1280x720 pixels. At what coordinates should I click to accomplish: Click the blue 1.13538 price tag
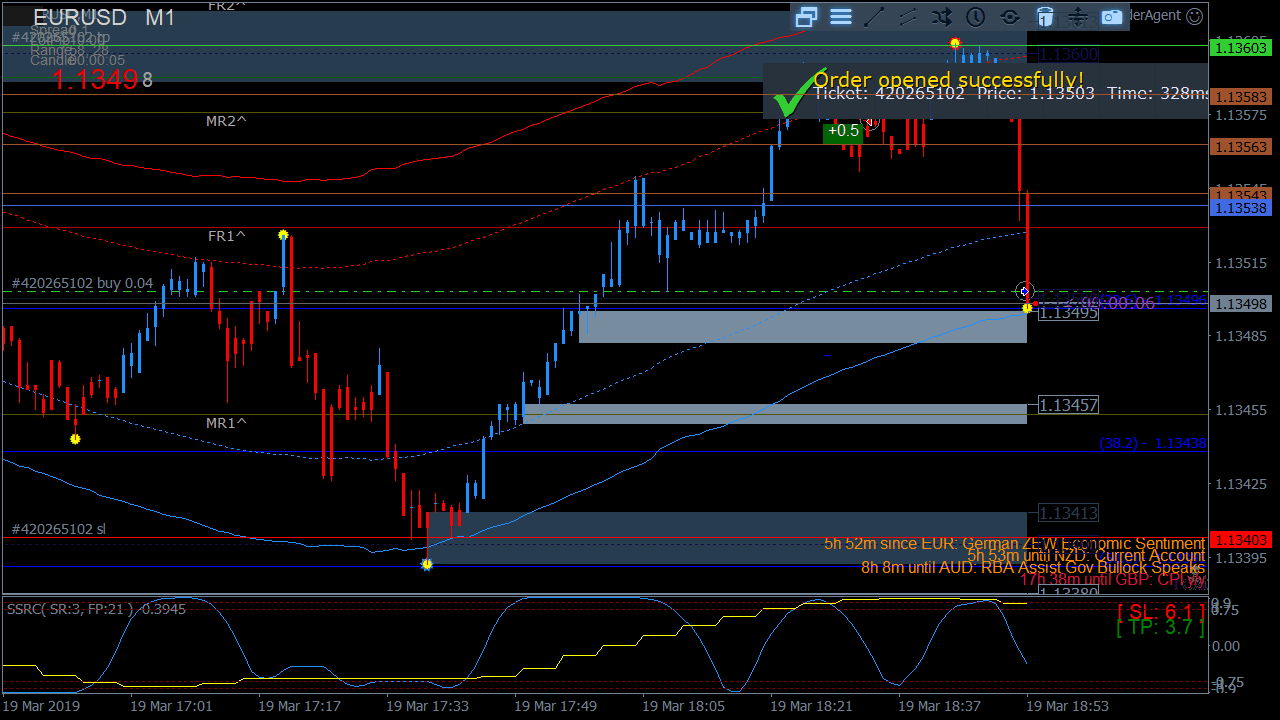pyautogui.click(x=1240, y=208)
